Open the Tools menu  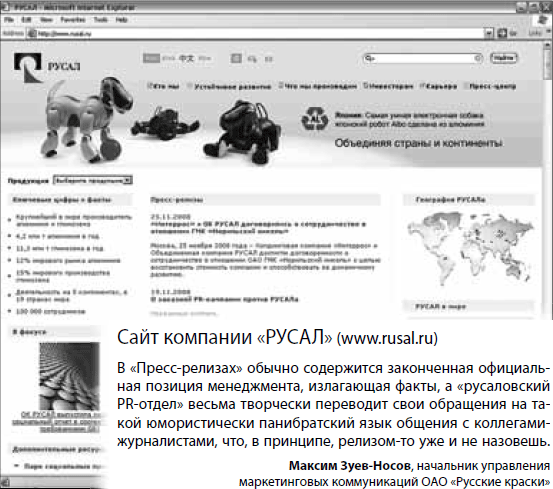click(101, 20)
